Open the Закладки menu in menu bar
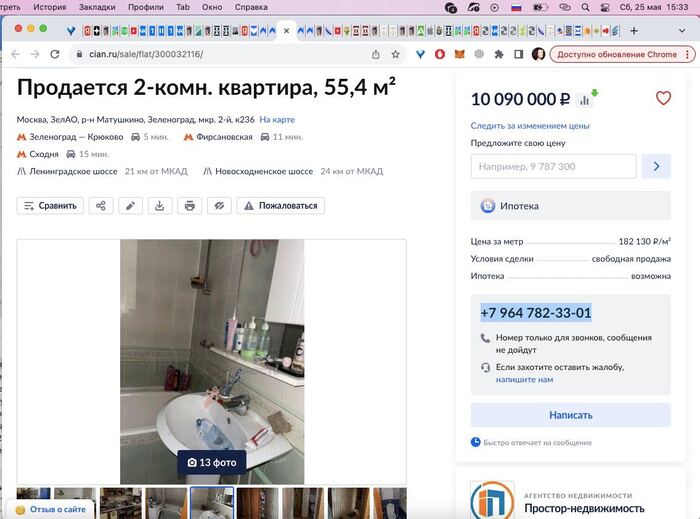The width and height of the screenshot is (700, 519). click(97, 7)
